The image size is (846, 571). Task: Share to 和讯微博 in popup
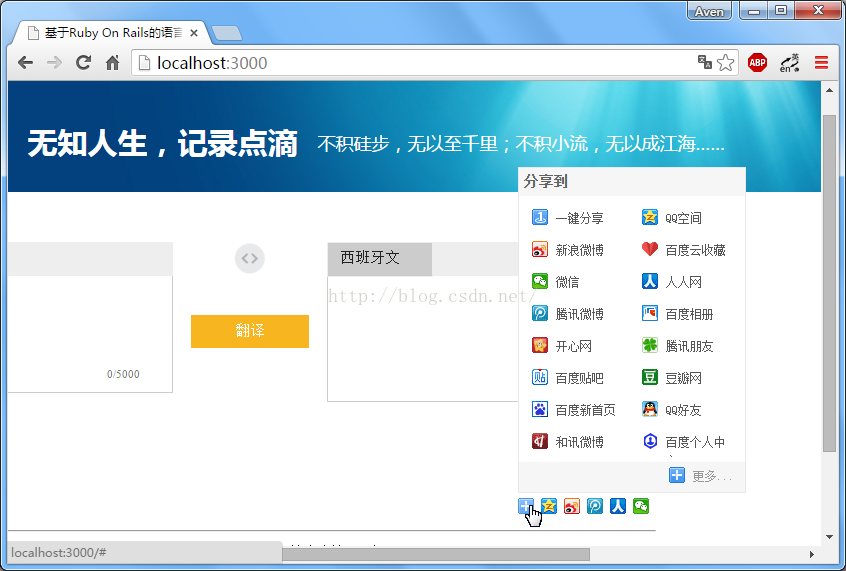(568, 441)
